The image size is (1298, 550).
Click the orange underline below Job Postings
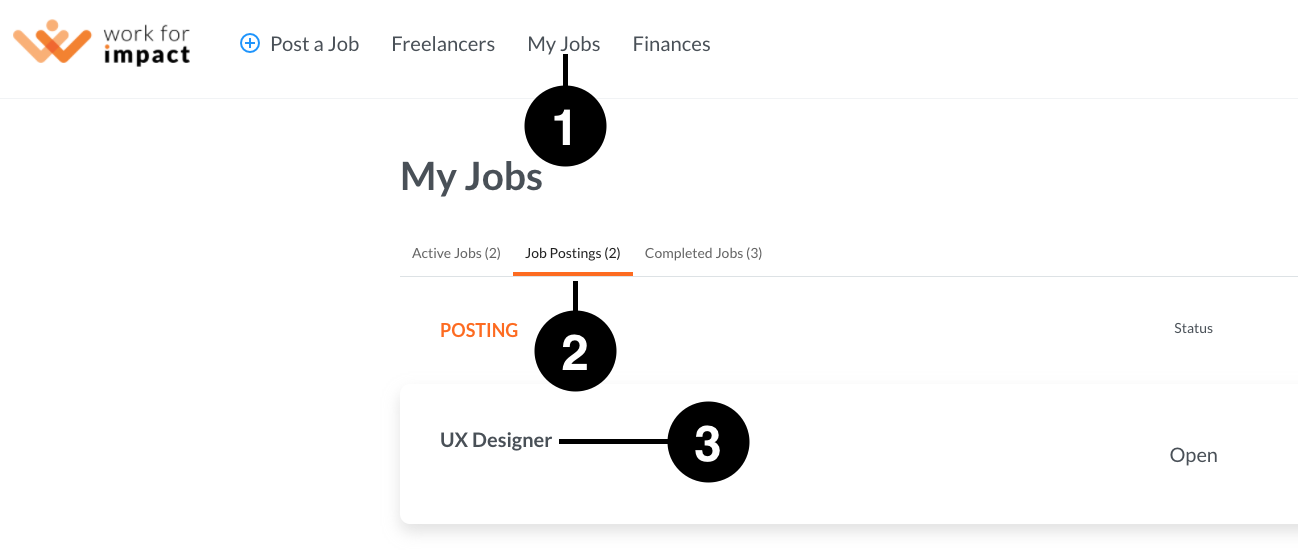(573, 273)
